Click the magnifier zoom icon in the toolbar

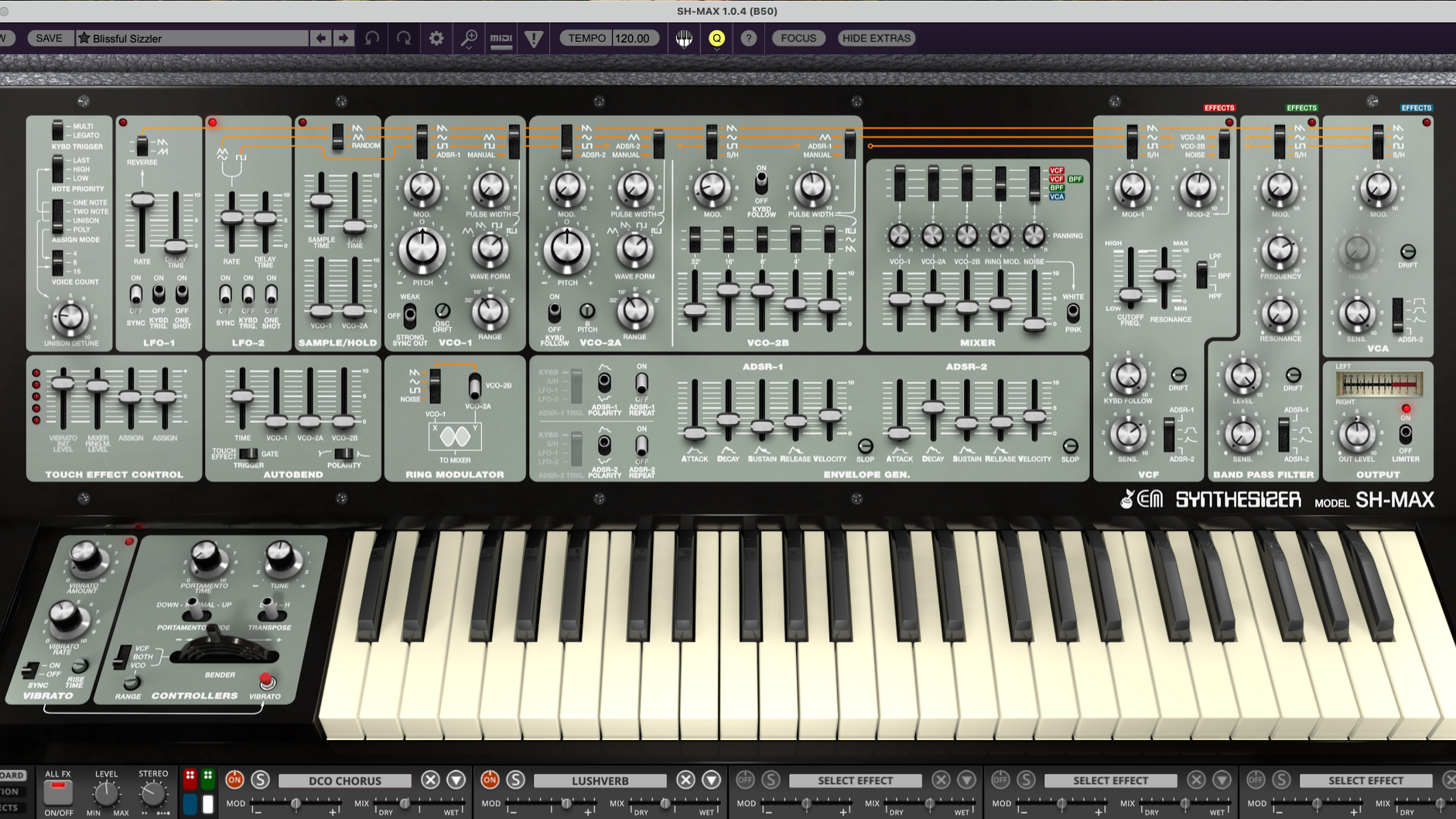click(x=467, y=38)
